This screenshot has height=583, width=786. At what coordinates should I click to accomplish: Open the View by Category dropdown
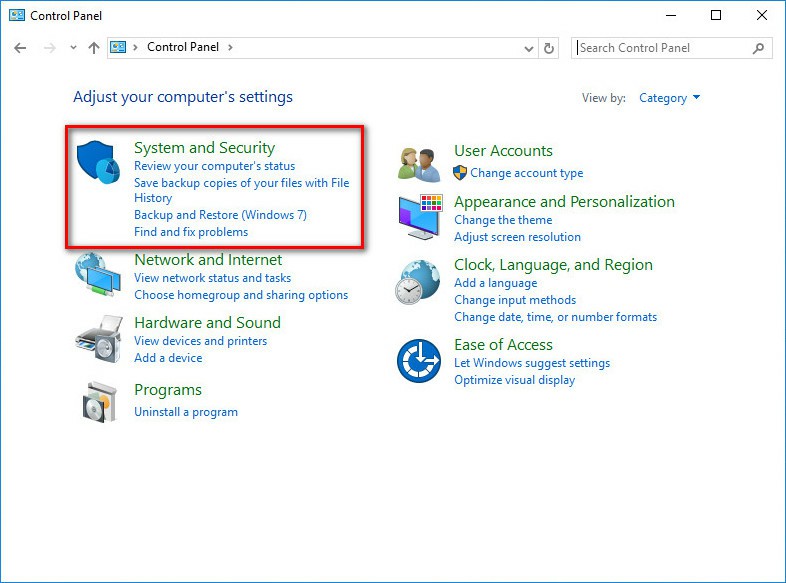(x=669, y=98)
